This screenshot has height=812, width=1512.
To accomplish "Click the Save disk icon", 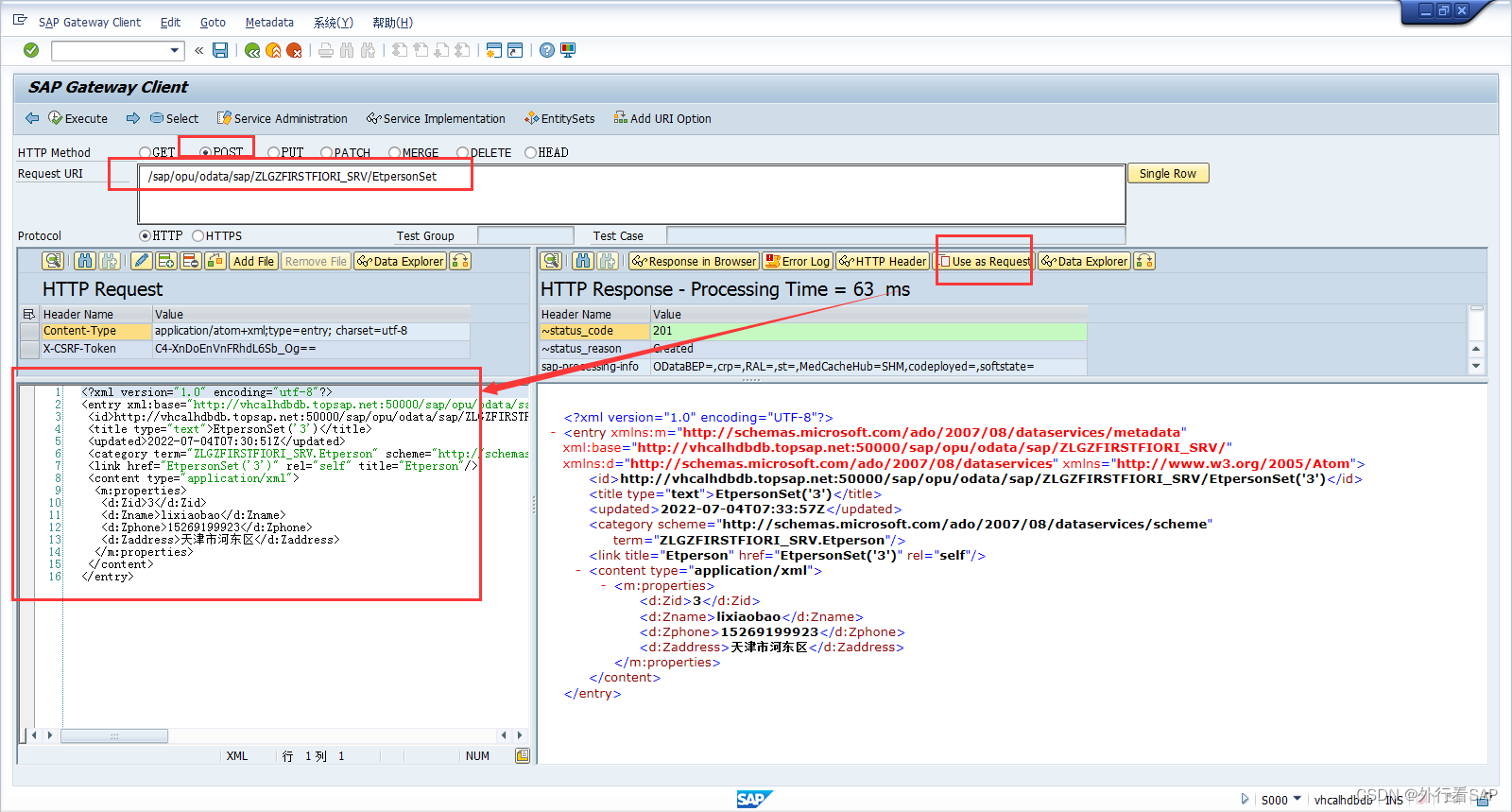I will (x=220, y=50).
